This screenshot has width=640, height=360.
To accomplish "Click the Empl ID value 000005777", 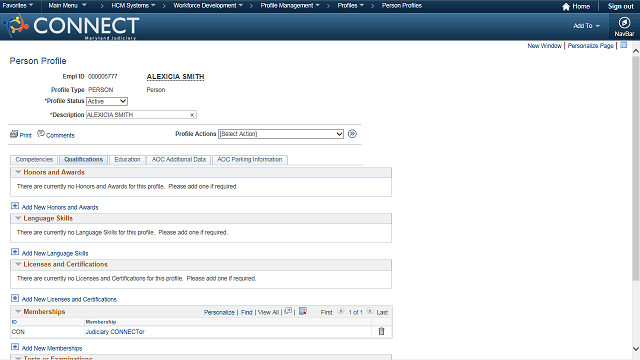I will pyautogui.click(x=103, y=77).
